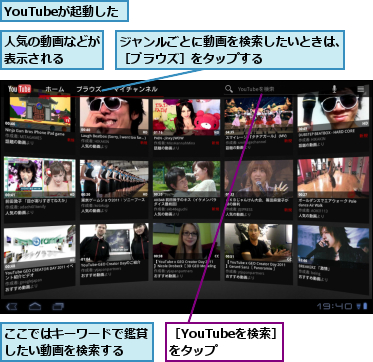
Task: Open the DUBSTEP BEATBOX - HARD CORE video
Action: (334, 113)
